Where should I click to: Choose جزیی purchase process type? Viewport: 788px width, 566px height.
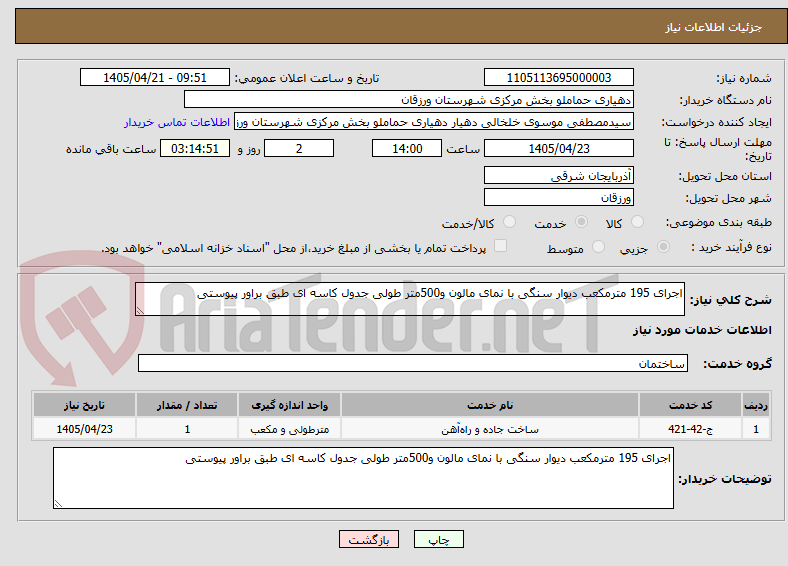(x=663, y=247)
